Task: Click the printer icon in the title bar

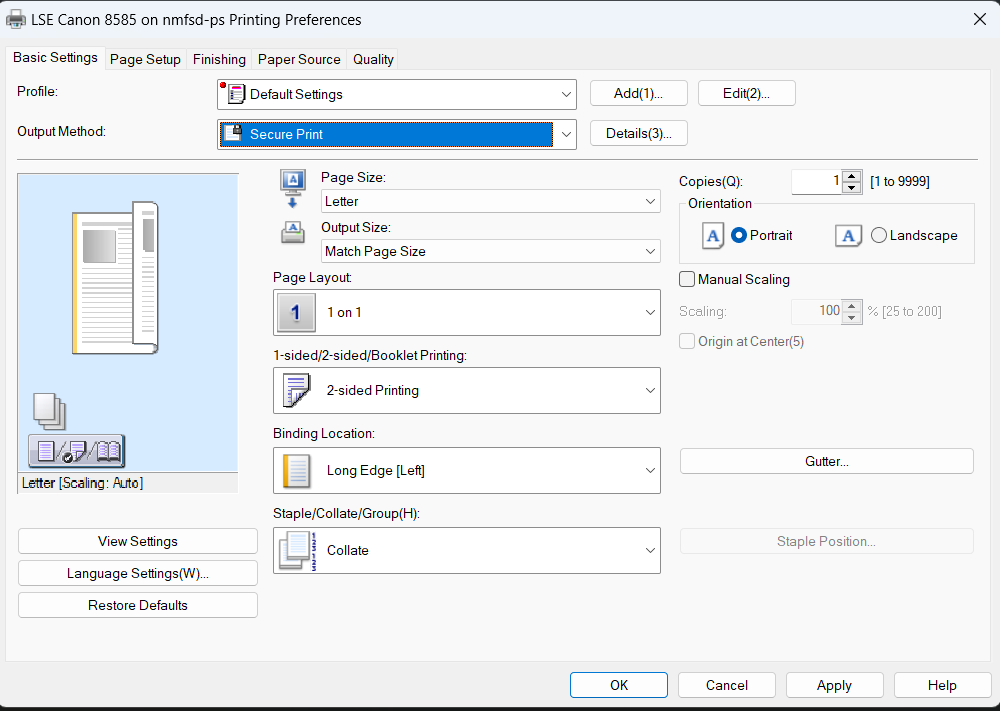Action: [x=15, y=19]
